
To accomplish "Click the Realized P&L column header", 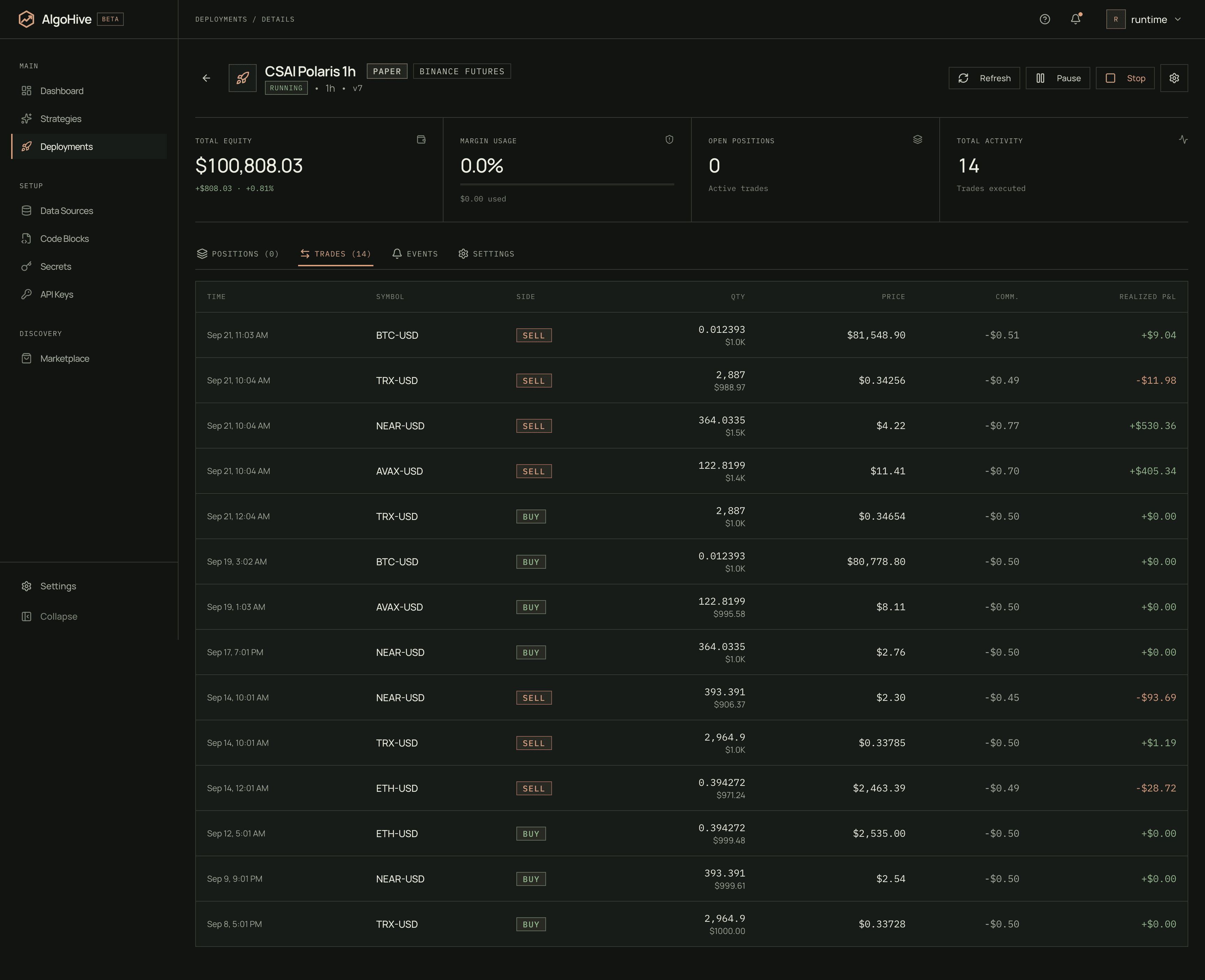I will click(x=1147, y=297).
